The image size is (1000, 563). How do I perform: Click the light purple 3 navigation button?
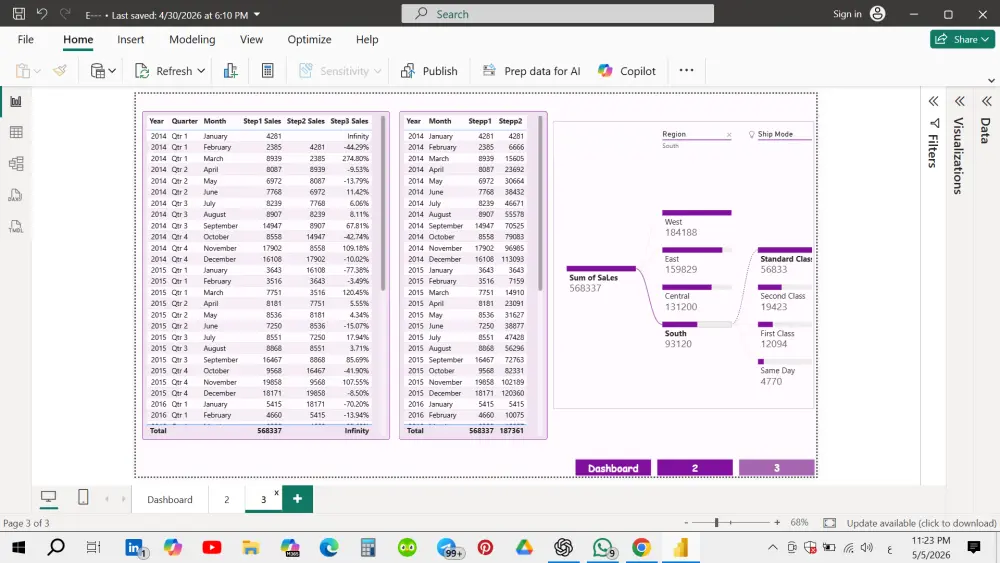click(776, 468)
